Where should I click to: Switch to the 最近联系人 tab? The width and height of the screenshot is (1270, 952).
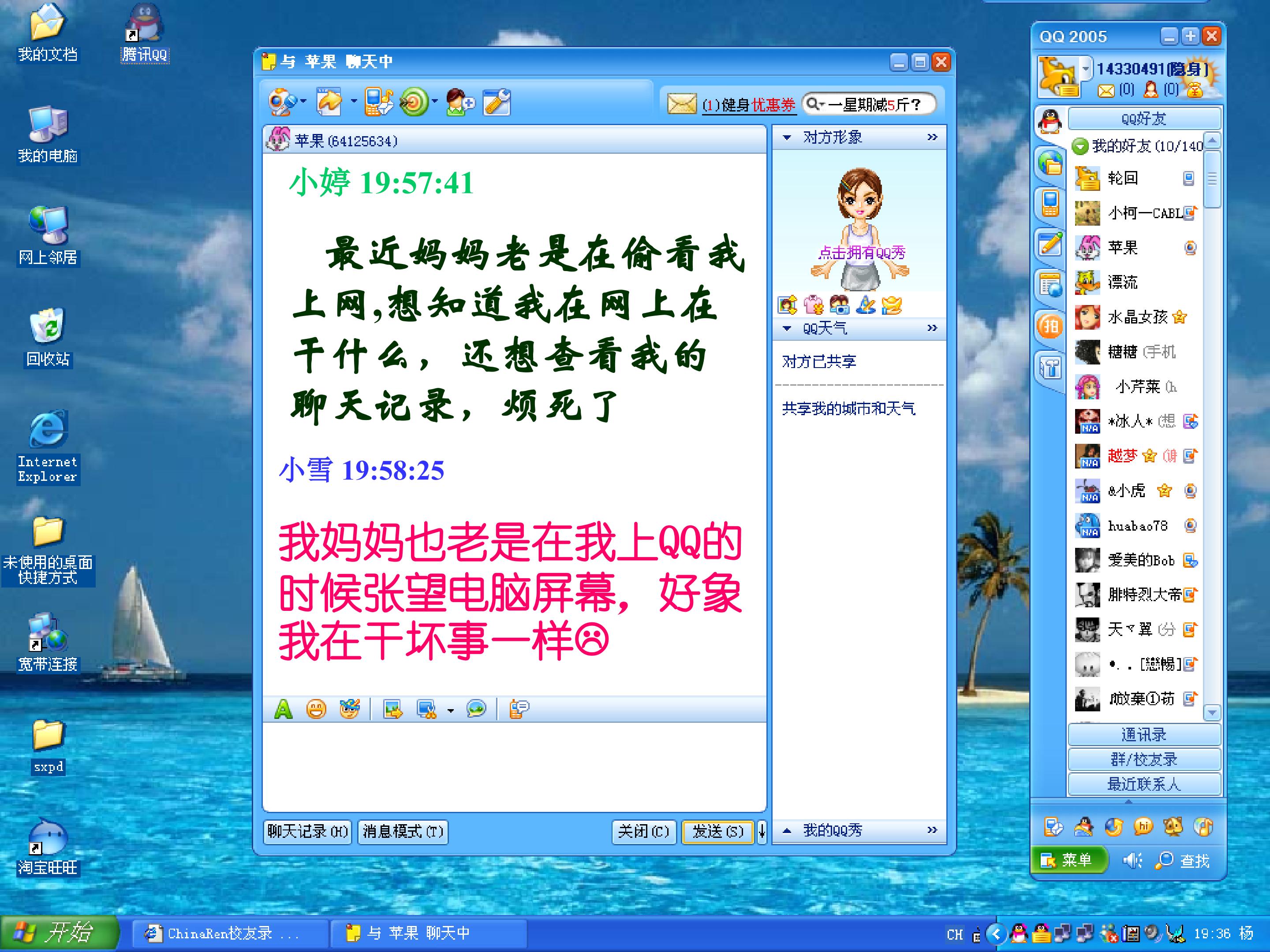(1144, 784)
